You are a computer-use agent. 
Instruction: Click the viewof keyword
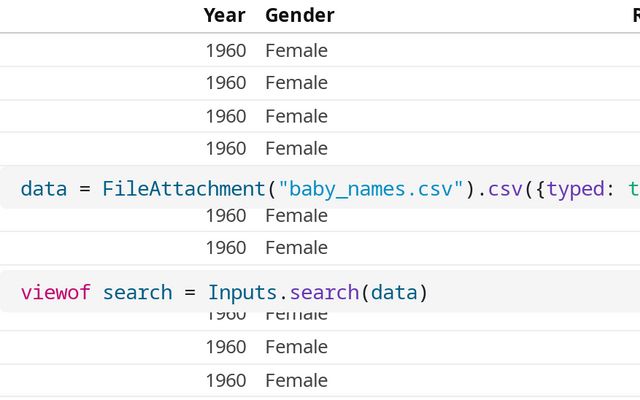pos(56,293)
